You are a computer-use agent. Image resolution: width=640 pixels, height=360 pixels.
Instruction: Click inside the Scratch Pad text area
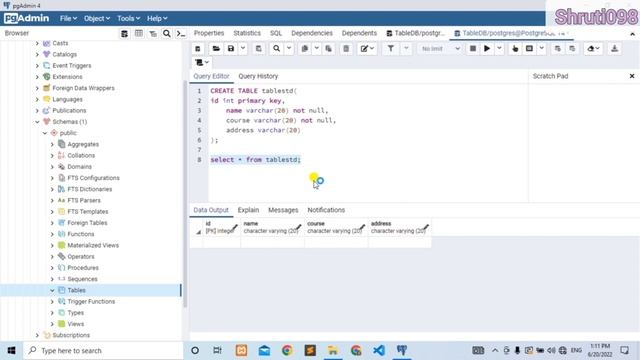584,143
